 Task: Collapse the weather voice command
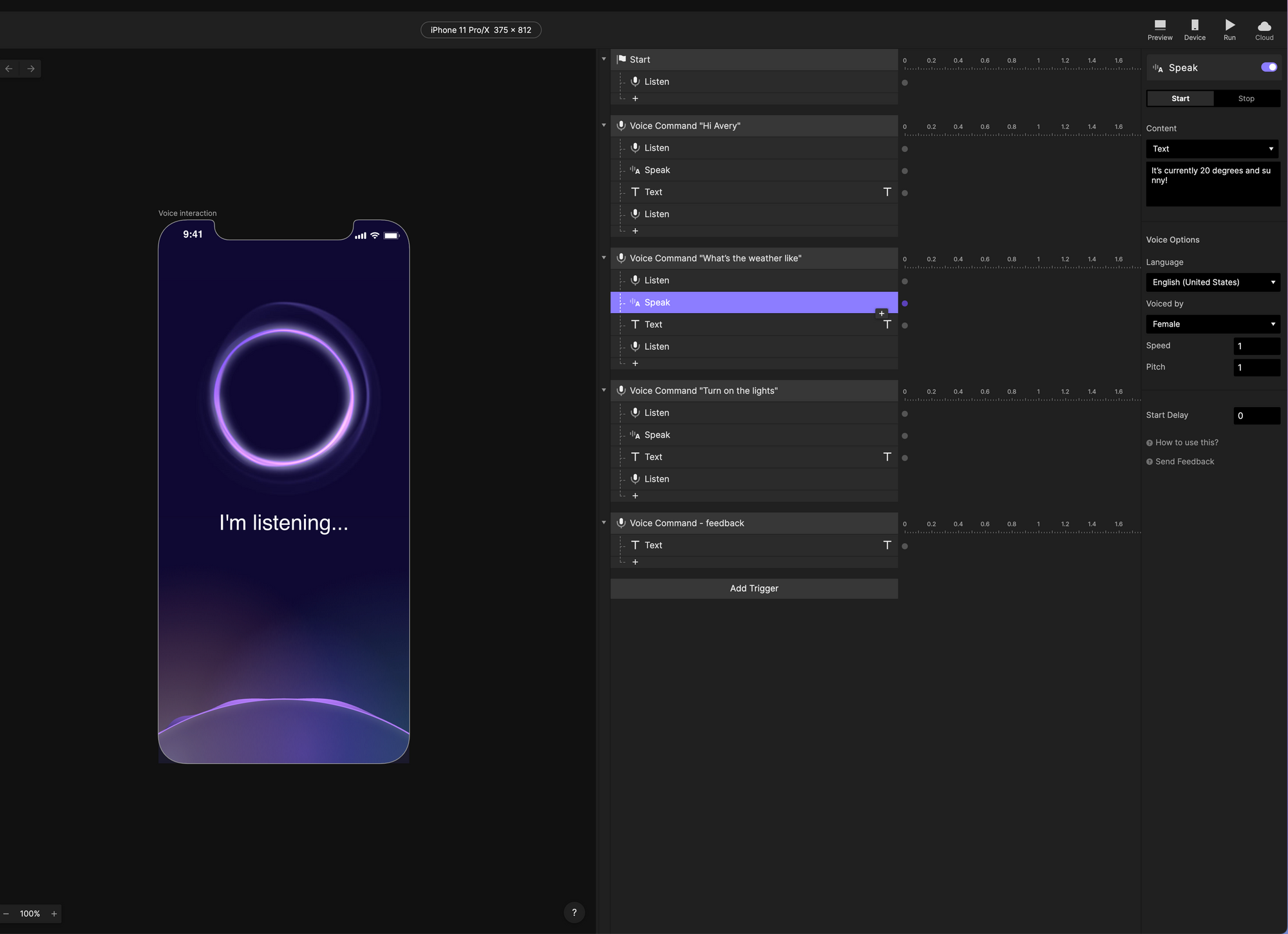(x=604, y=258)
